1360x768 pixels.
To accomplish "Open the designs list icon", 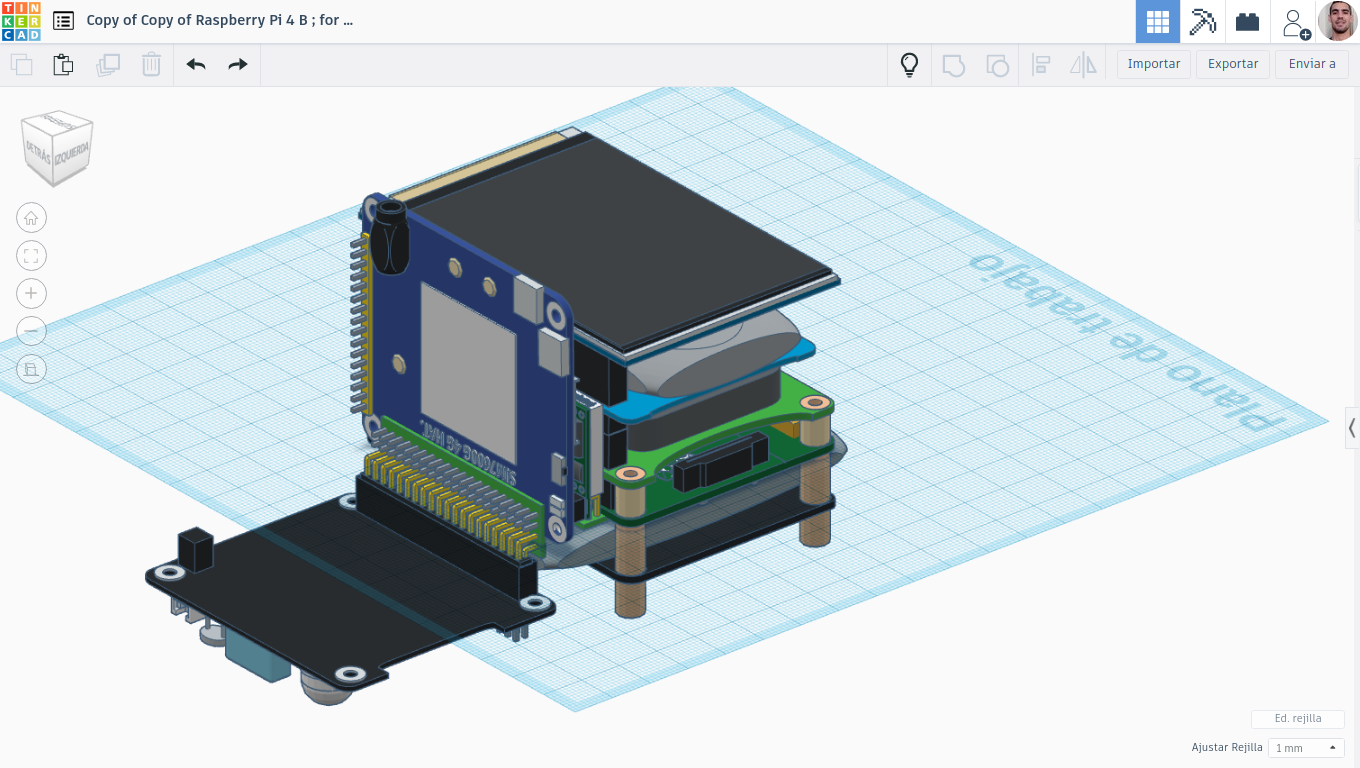I will [63, 20].
